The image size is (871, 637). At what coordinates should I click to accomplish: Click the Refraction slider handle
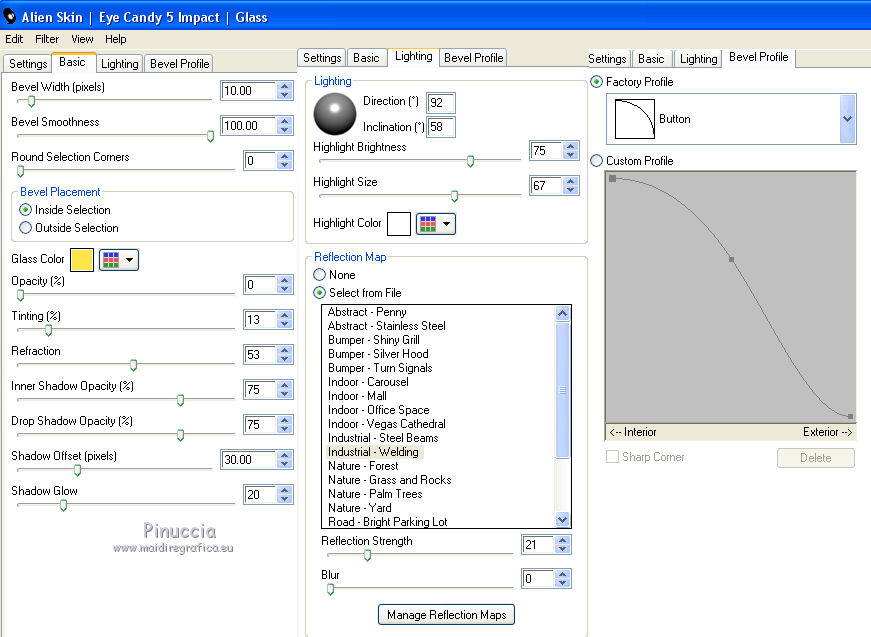133,365
